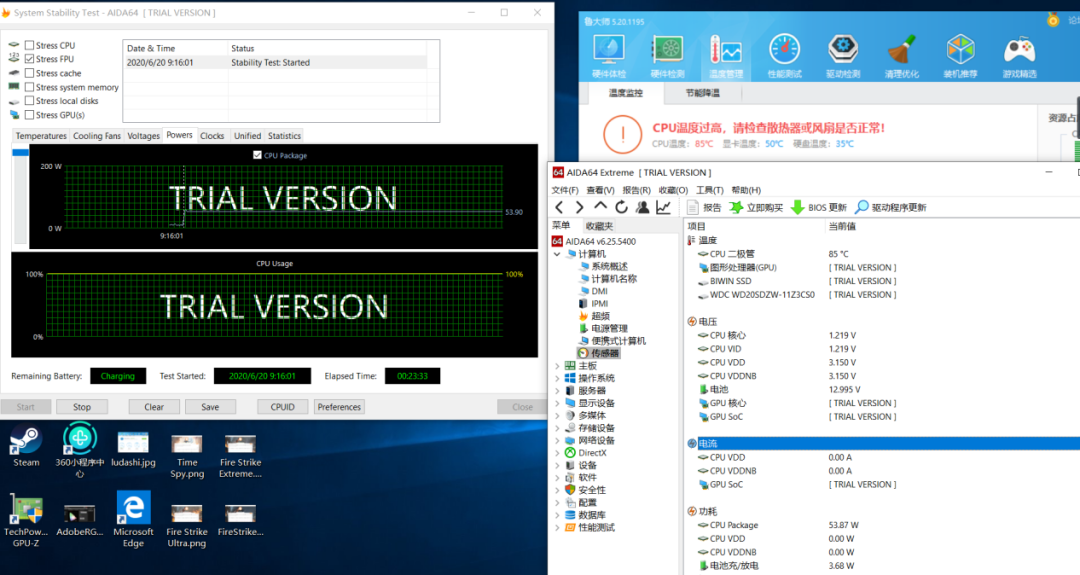Open the 游戏精选 gamepad icon
1080x575 pixels.
(1019, 55)
